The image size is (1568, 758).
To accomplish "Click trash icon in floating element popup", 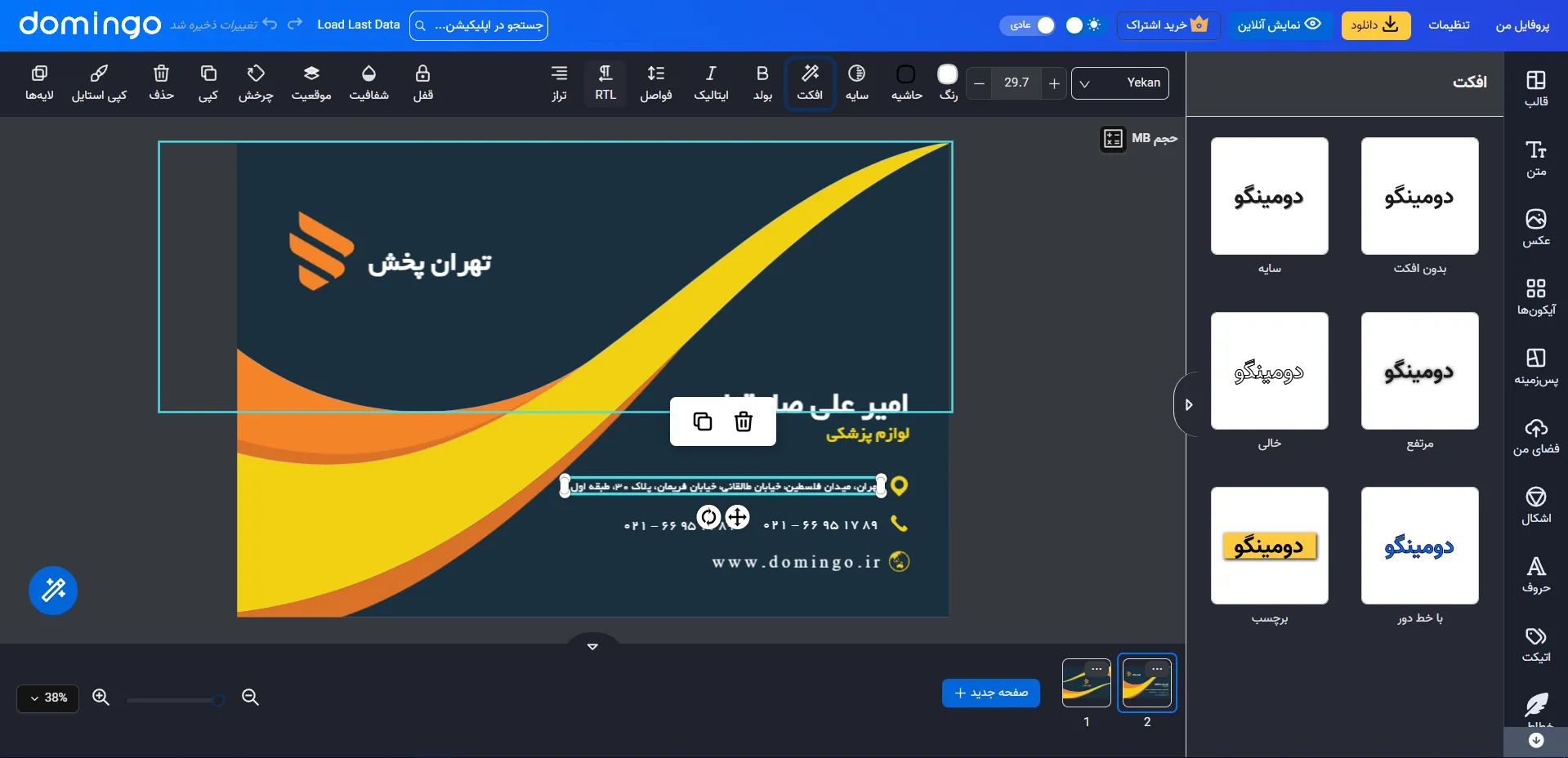I will click(x=743, y=421).
